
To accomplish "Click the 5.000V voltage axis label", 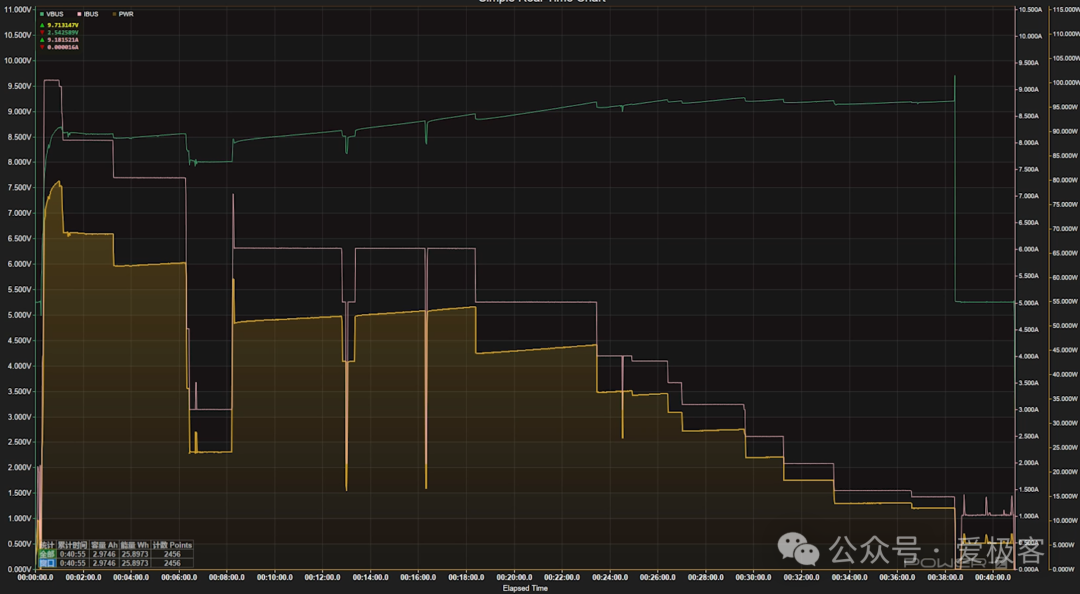I will coord(17,315).
